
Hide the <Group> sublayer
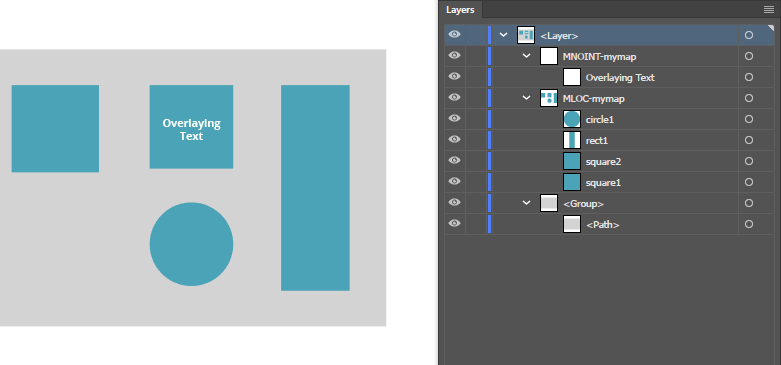click(x=454, y=202)
